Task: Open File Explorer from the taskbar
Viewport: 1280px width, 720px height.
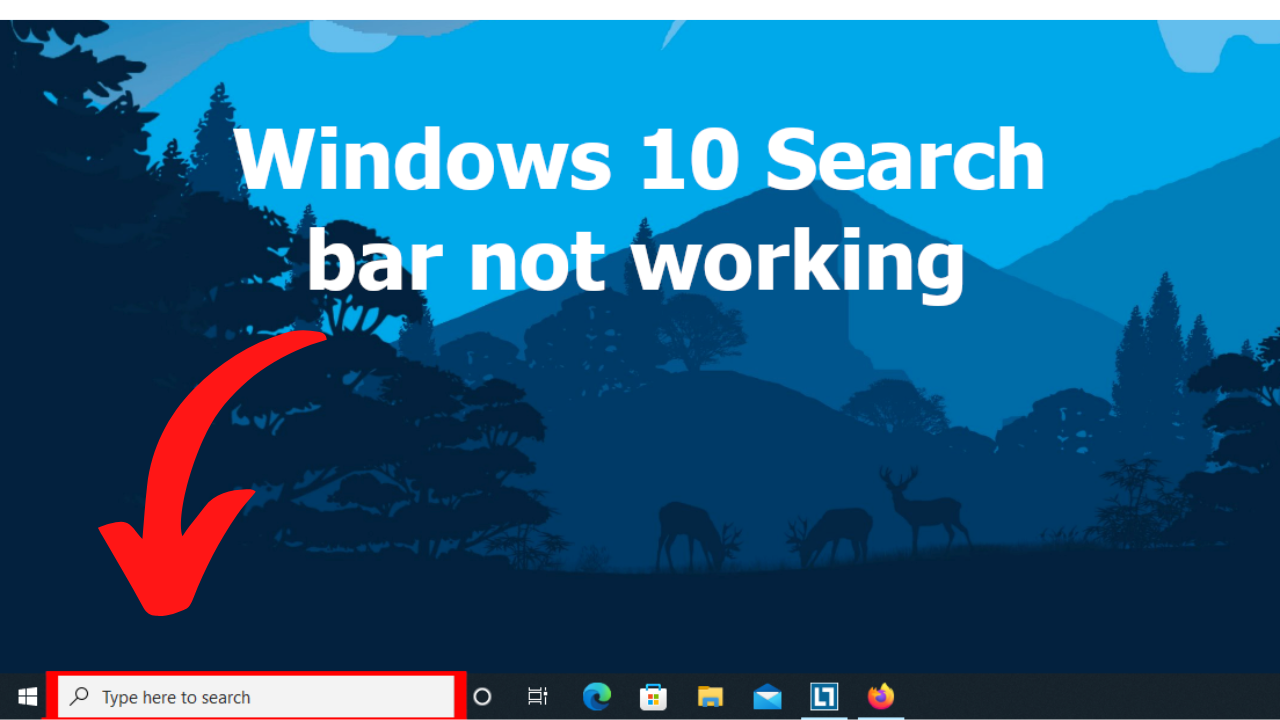Action: tap(710, 697)
